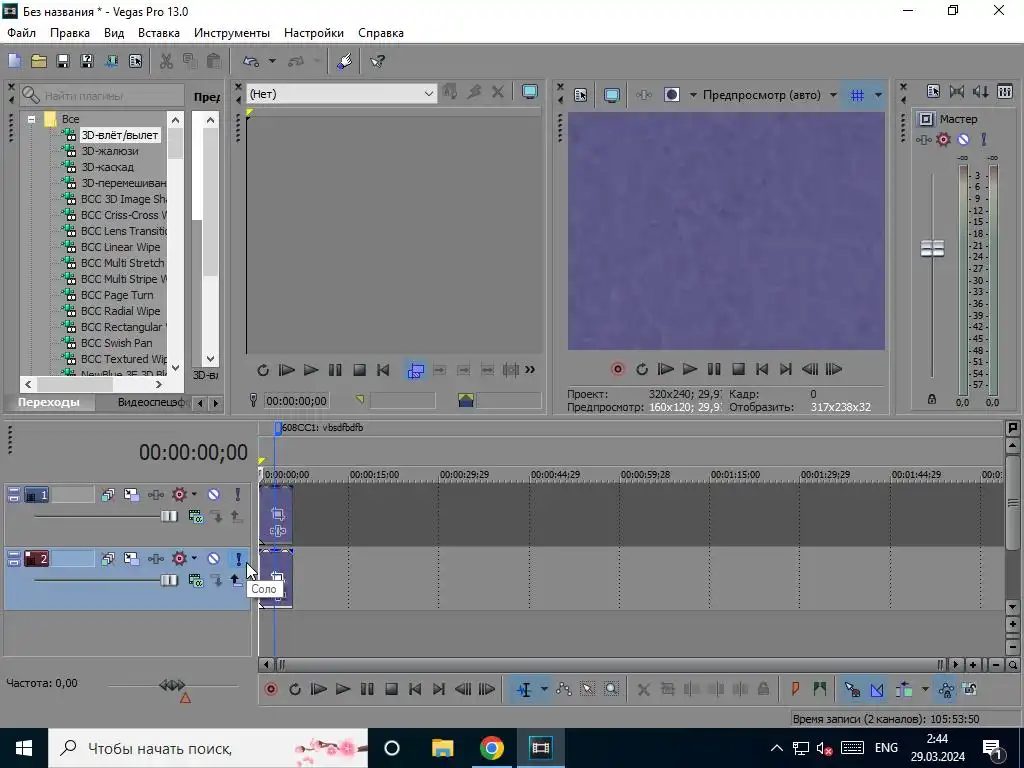This screenshot has width=1024, height=768.
Task: Open the Настройки menu
Action: (x=314, y=33)
